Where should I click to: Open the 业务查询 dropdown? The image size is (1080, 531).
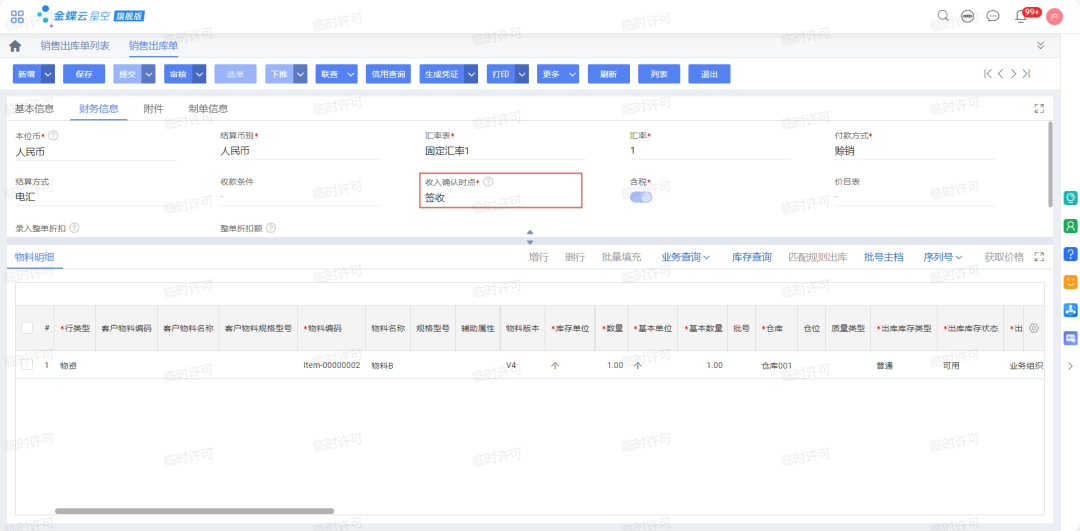click(x=686, y=257)
